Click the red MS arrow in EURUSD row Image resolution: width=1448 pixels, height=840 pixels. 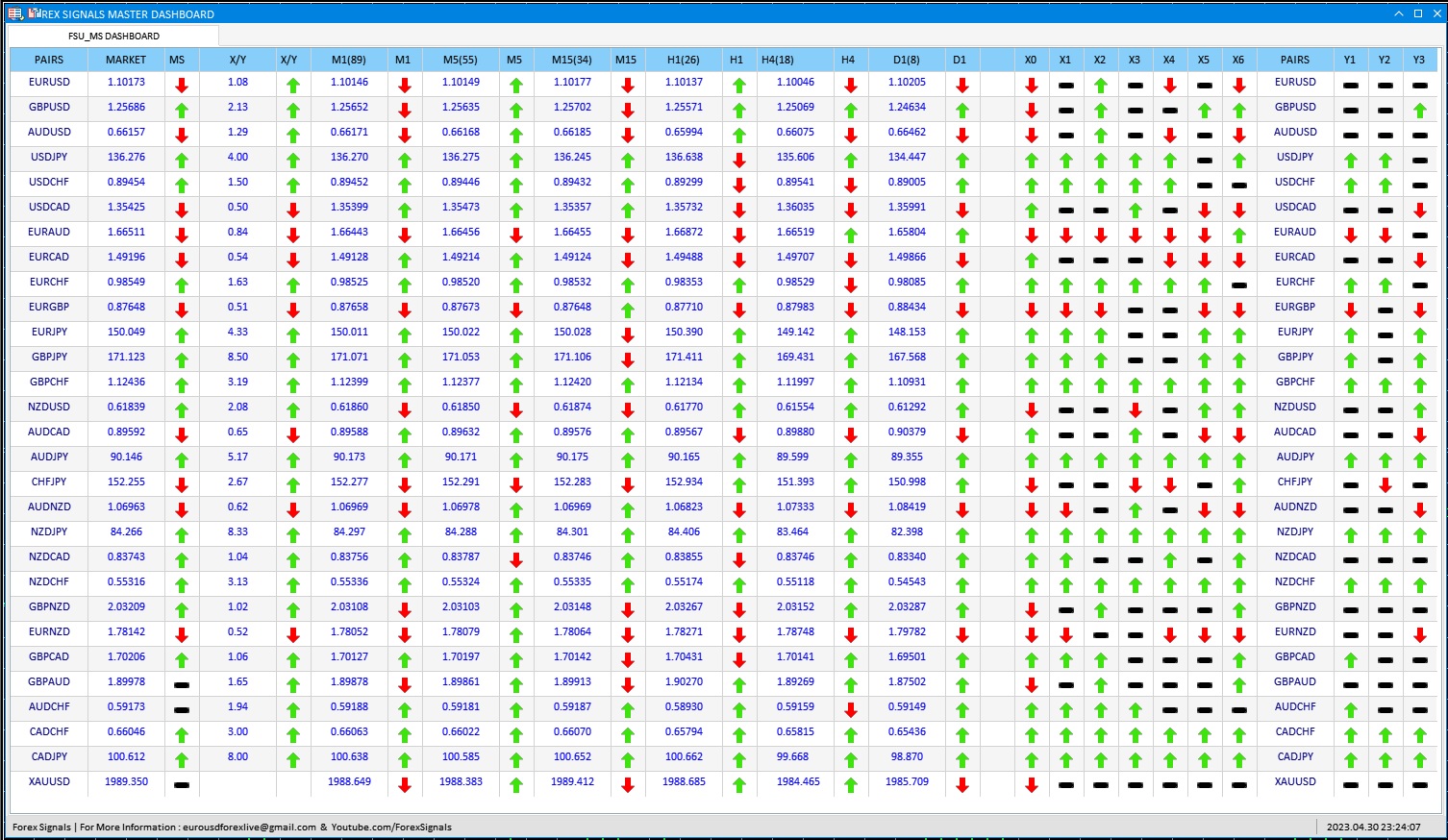point(182,86)
